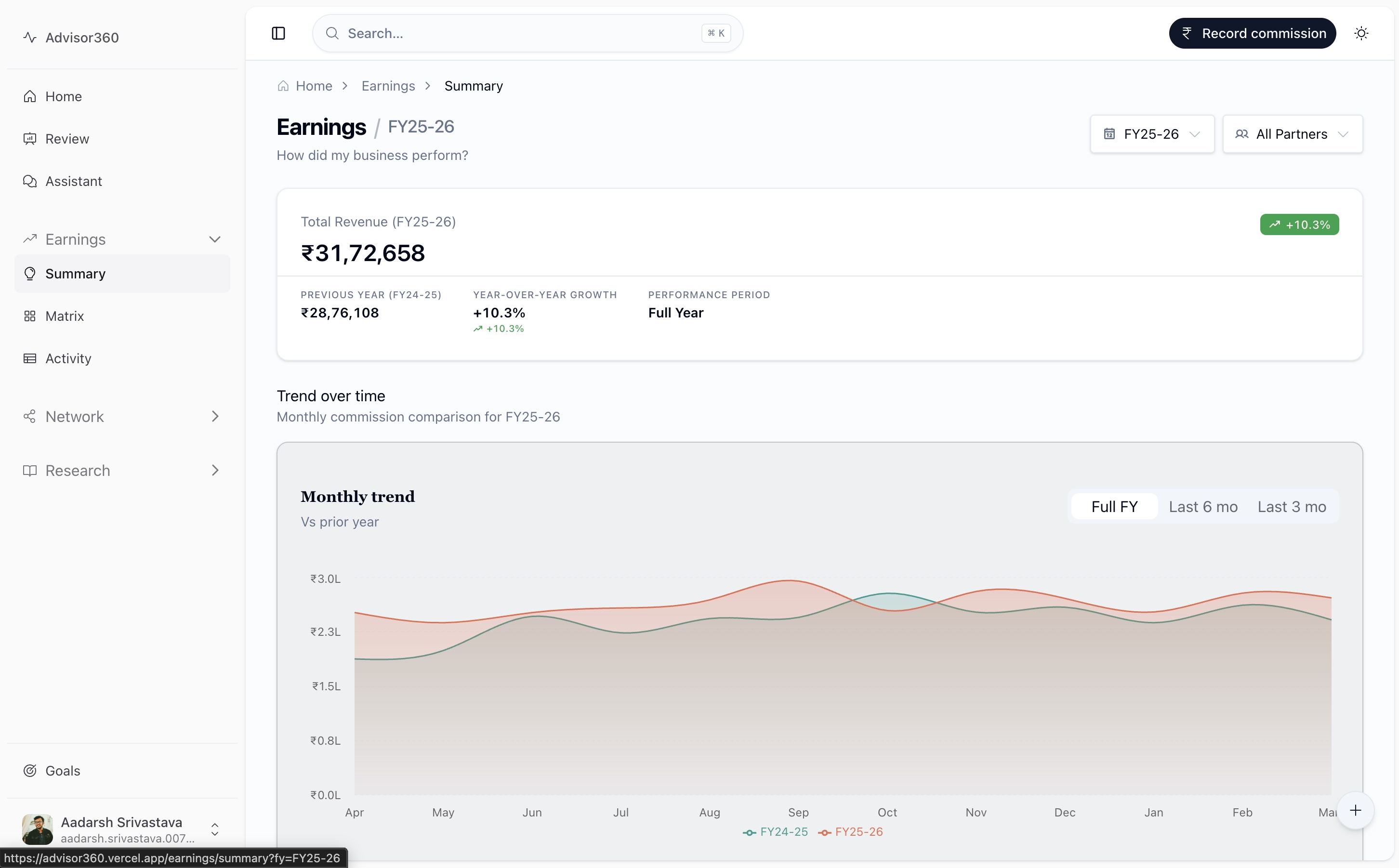This screenshot has width=1399, height=868.
Task: Click the Goals target icon
Action: coord(30,771)
